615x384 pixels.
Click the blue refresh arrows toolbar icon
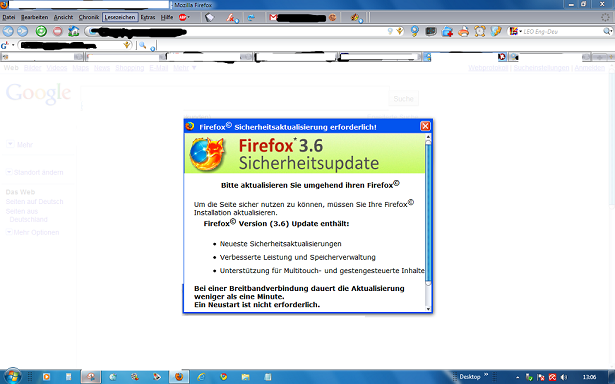pyautogui.click(x=251, y=17)
